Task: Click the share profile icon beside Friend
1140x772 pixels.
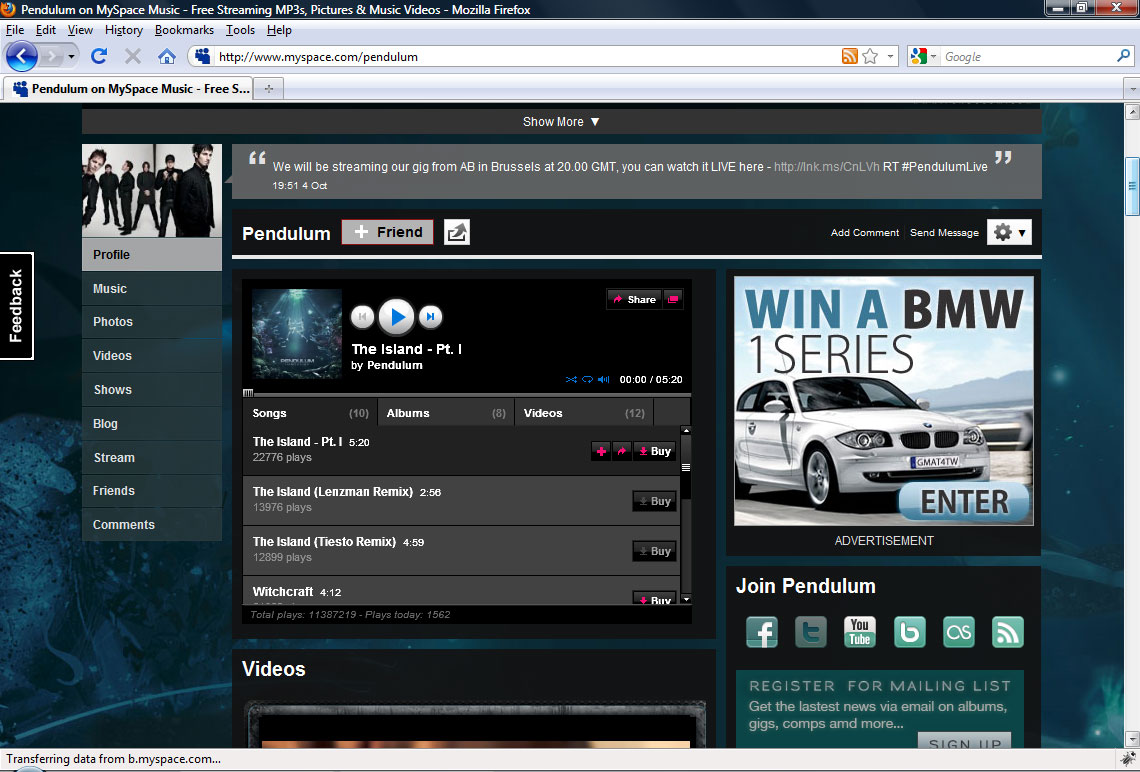Action: pos(457,232)
